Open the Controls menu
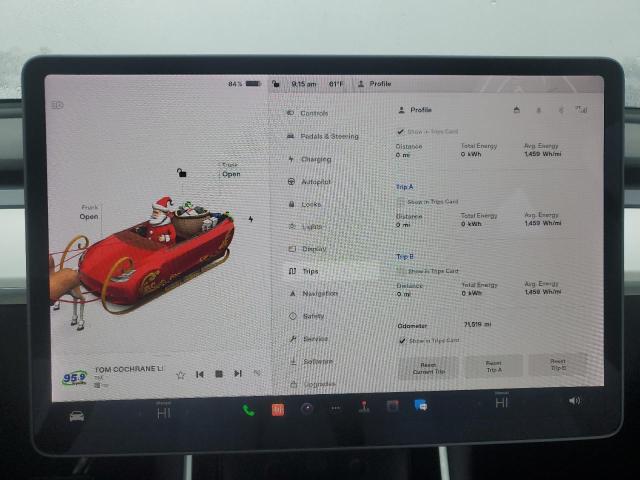The width and height of the screenshot is (640, 480). click(307, 113)
